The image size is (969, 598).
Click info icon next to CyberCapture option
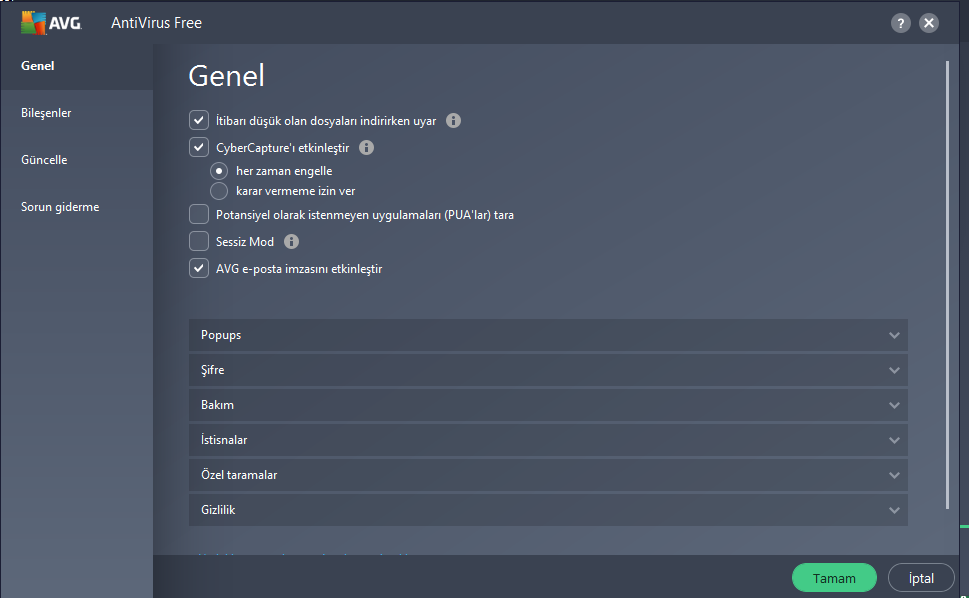[366, 148]
